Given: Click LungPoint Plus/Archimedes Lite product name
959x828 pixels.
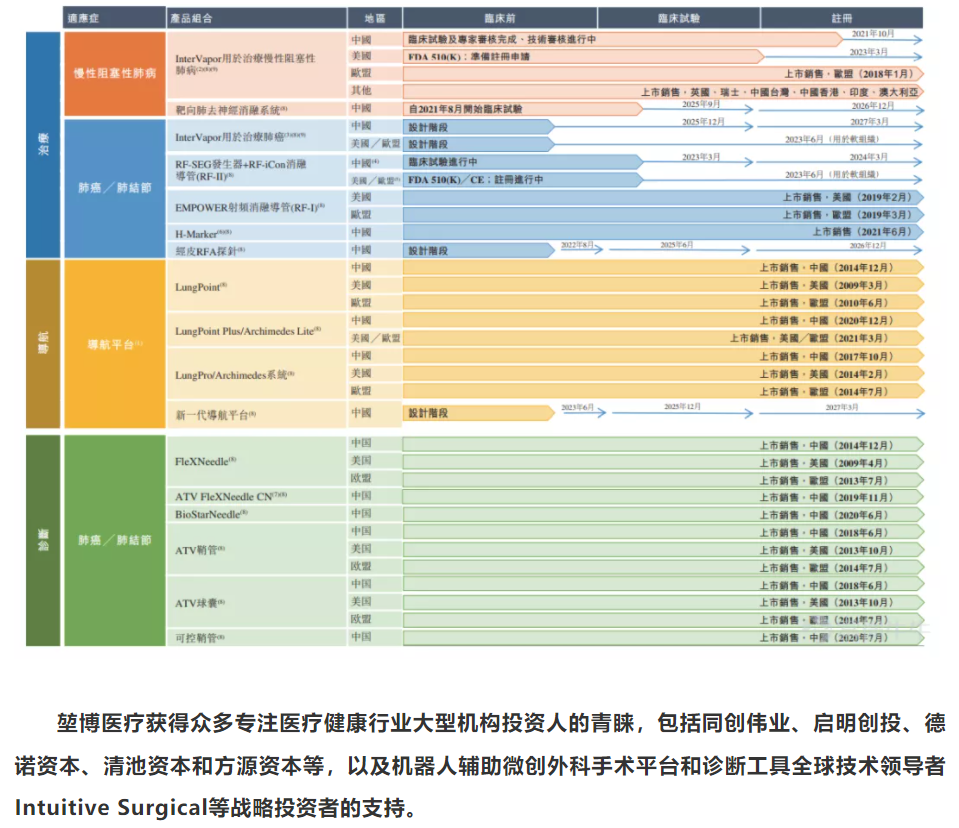Looking at the screenshot, I should (x=248, y=331).
